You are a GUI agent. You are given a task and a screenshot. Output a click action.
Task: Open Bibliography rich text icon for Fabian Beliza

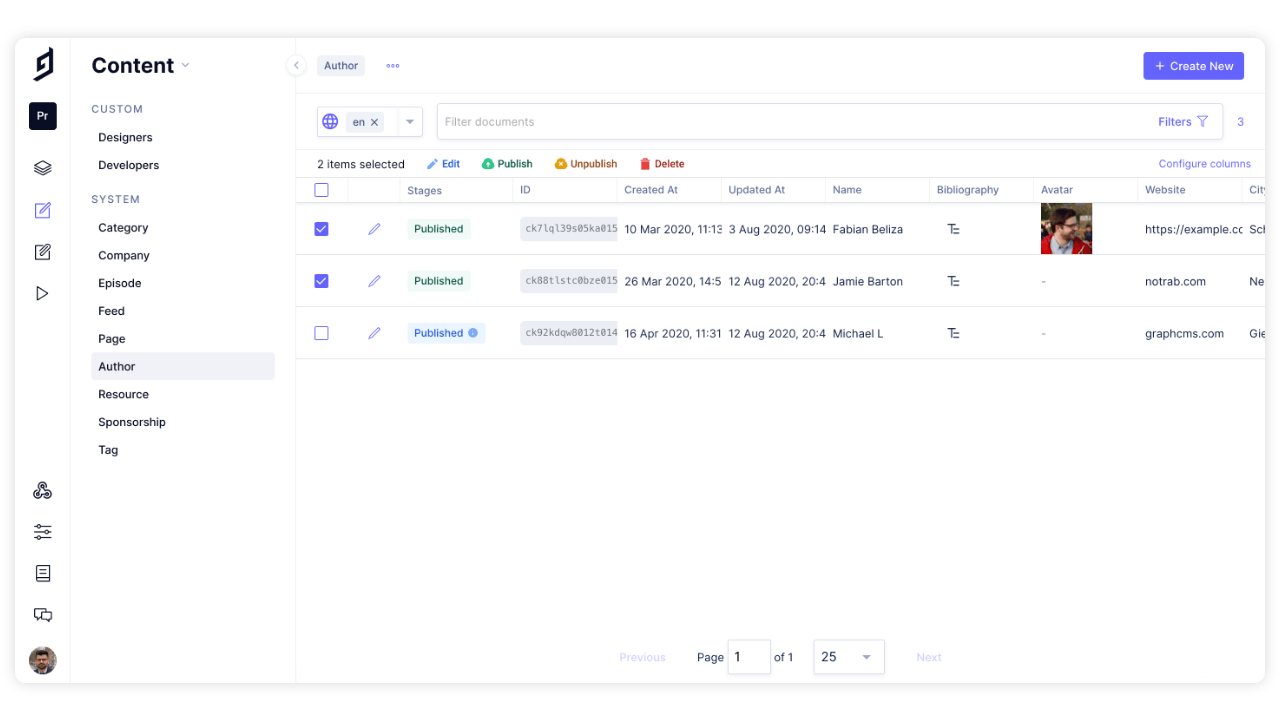953,229
